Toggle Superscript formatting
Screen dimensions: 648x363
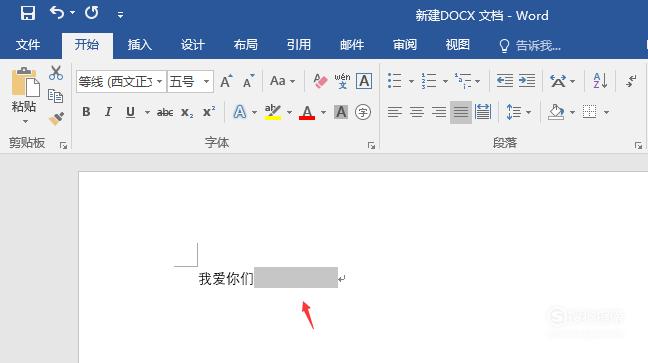[209, 112]
